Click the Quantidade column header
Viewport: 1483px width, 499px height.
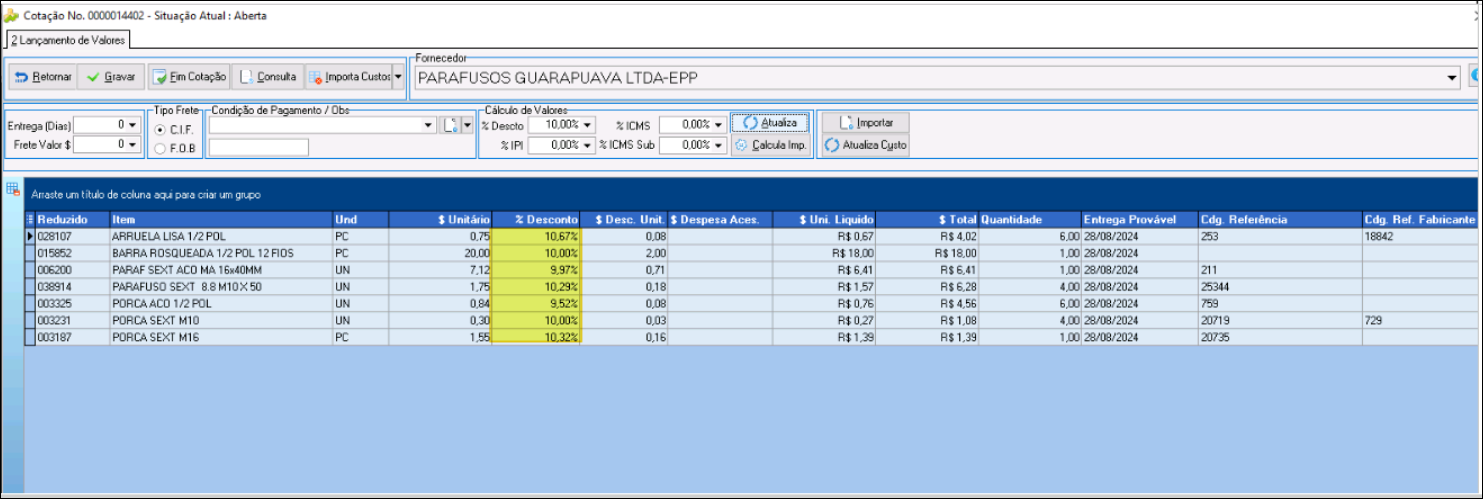1030,219
